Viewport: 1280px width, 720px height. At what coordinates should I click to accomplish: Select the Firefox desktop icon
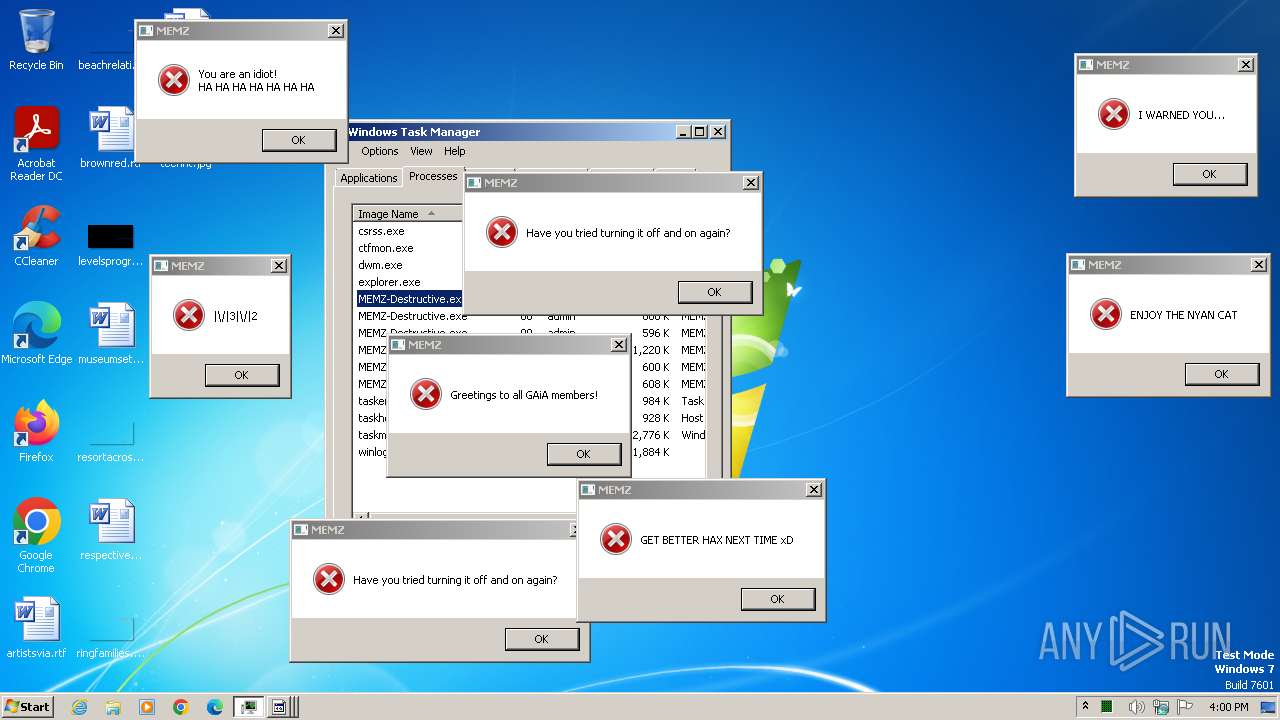[36, 433]
